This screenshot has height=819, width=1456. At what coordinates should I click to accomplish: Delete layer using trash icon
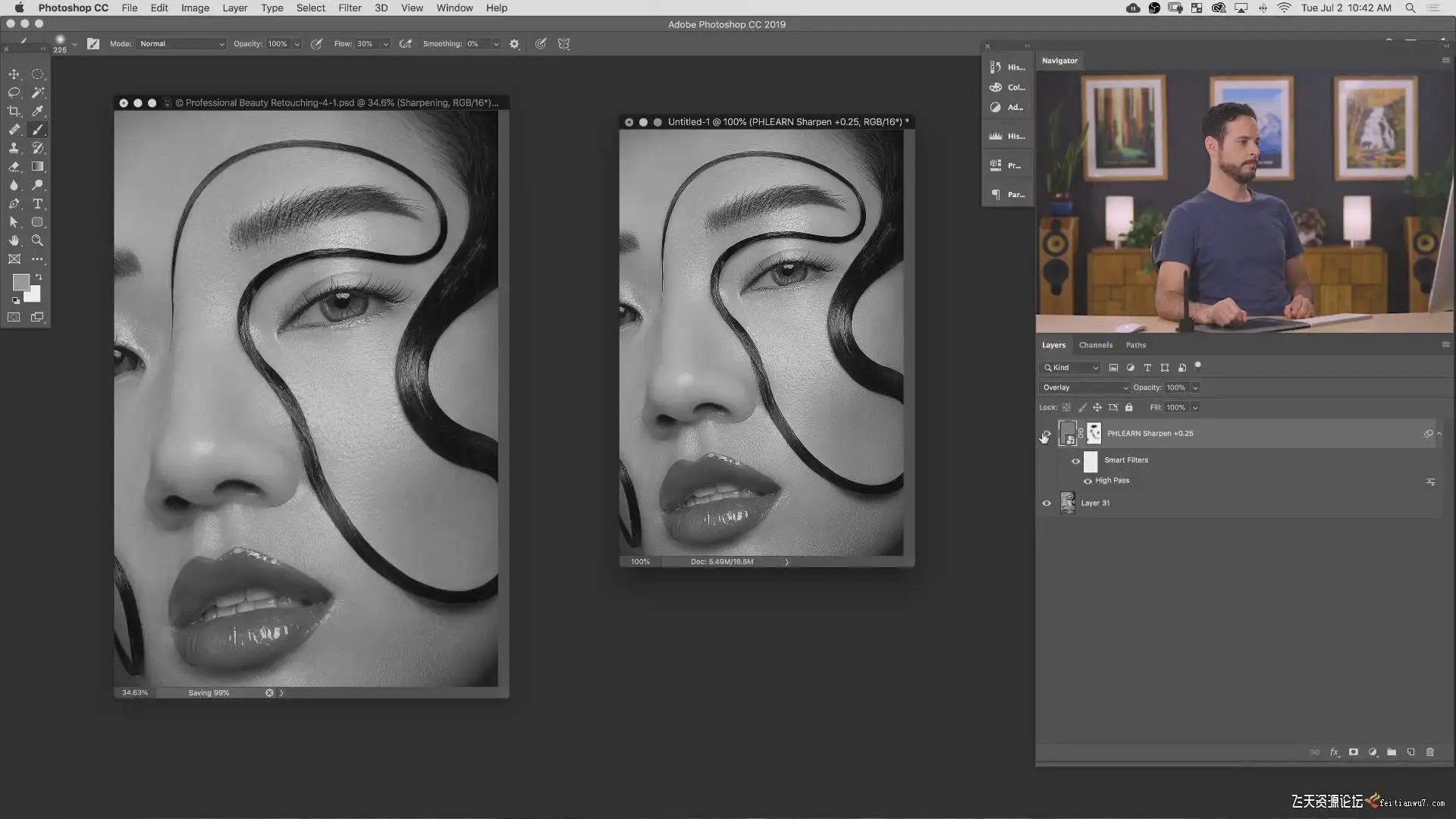[1430, 752]
